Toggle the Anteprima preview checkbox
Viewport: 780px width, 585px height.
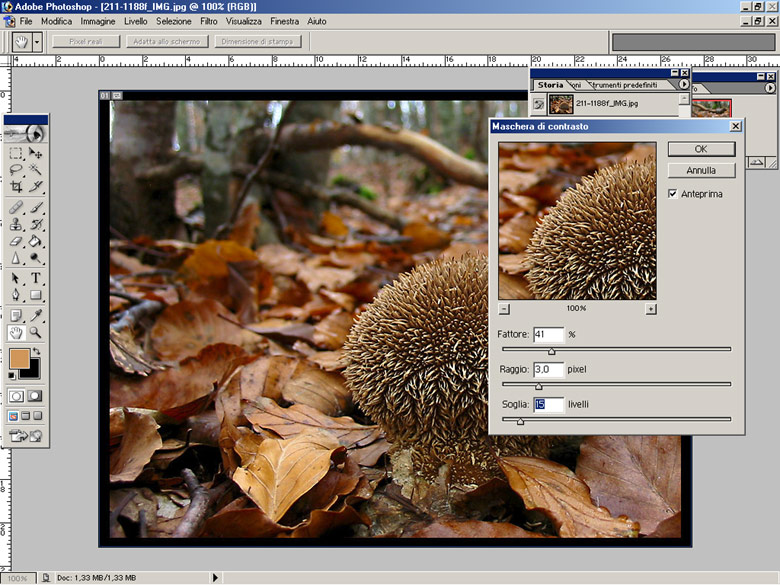(673, 193)
